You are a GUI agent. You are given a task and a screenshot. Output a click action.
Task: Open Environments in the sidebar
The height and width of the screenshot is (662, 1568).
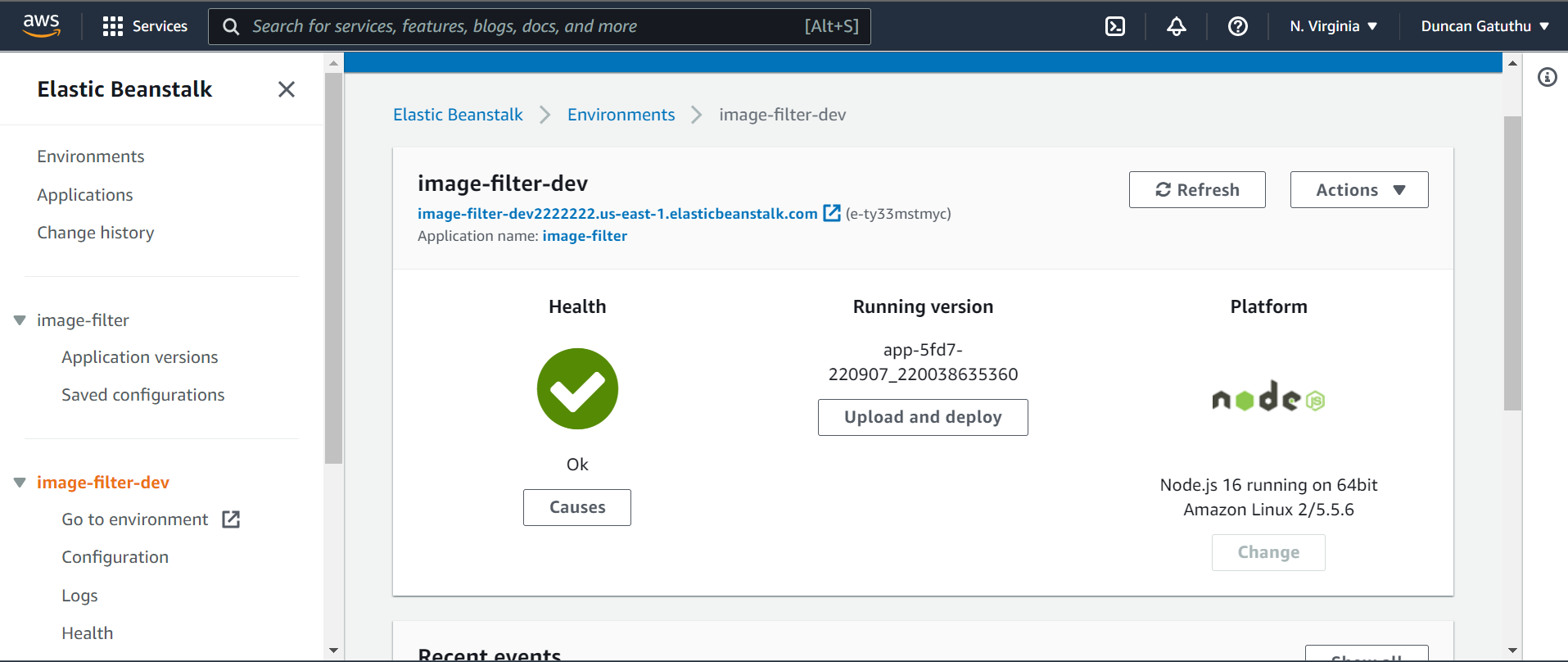(91, 156)
